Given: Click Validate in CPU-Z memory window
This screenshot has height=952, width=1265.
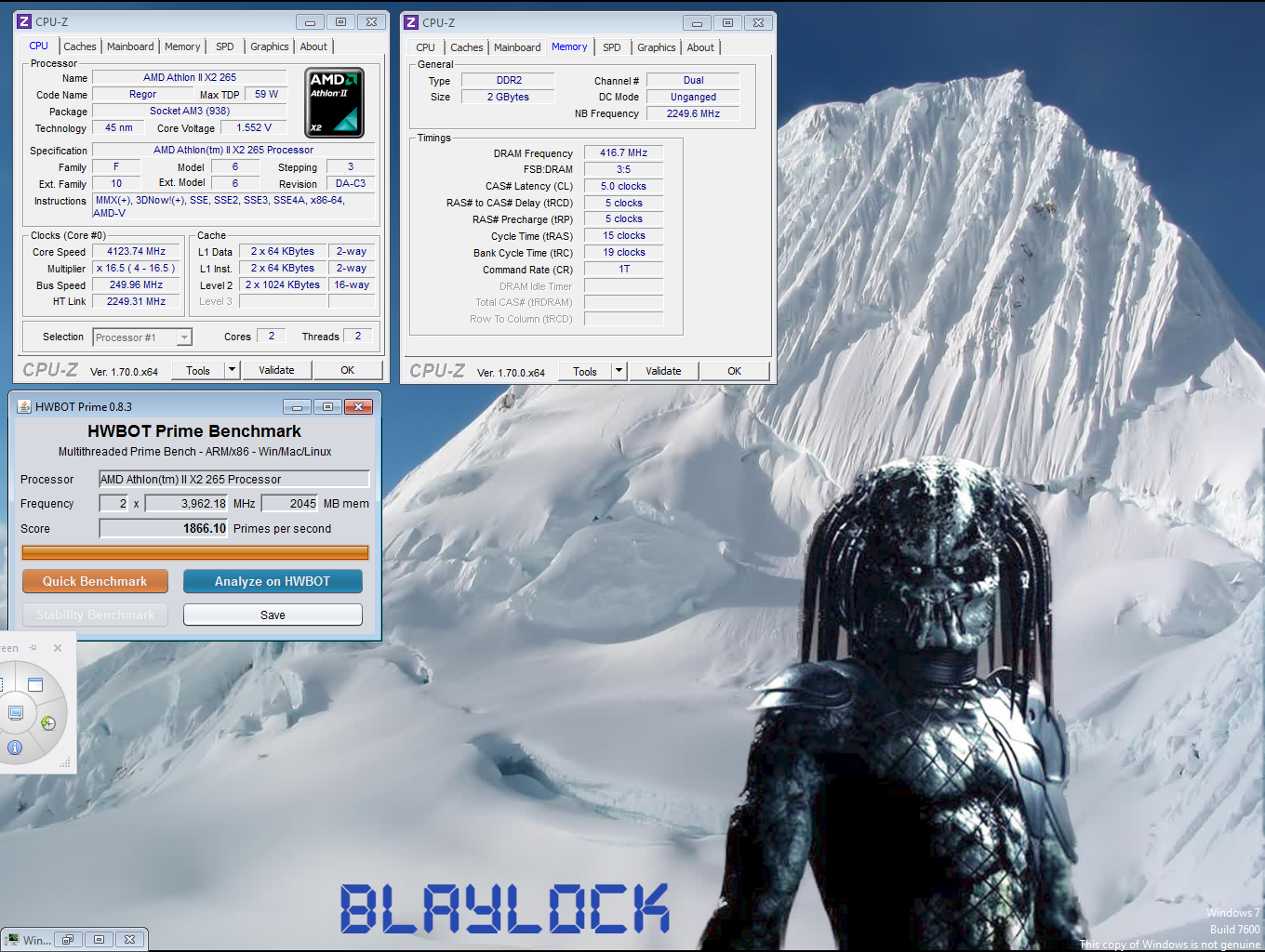Looking at the screenshot, I should click(x=663, y=371).
